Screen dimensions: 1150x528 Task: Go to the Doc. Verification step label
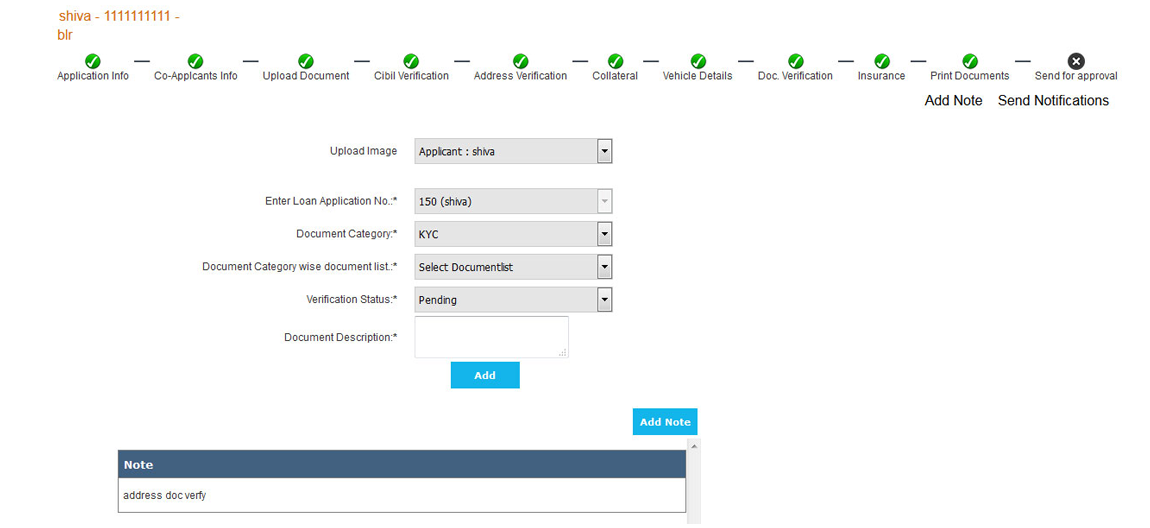pos(795,76)
